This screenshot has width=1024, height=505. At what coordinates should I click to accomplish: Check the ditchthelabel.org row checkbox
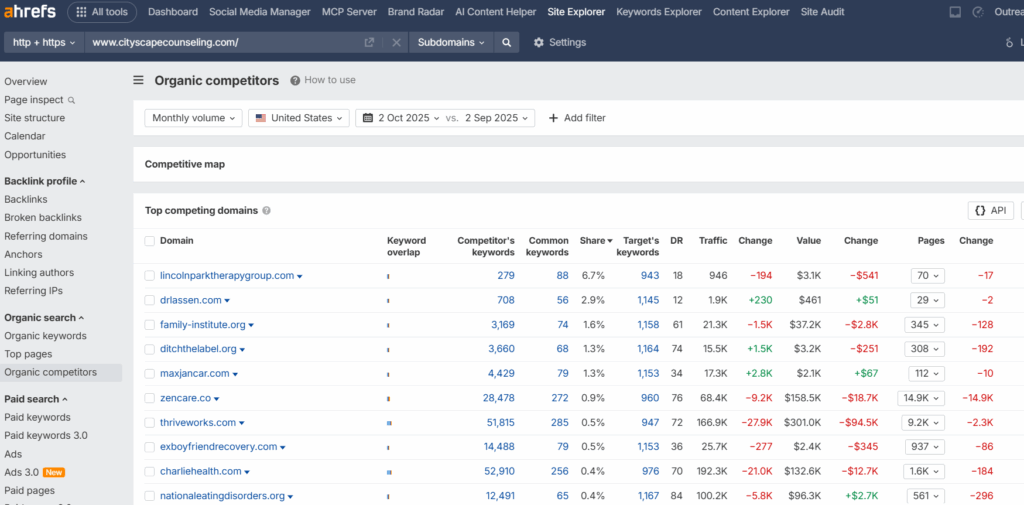click(x=150, y=349)
